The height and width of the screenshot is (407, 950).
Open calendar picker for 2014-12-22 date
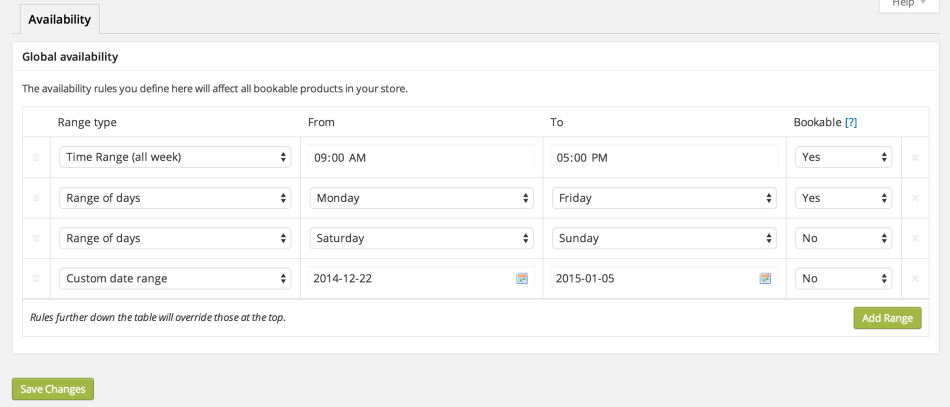[521, 279]
